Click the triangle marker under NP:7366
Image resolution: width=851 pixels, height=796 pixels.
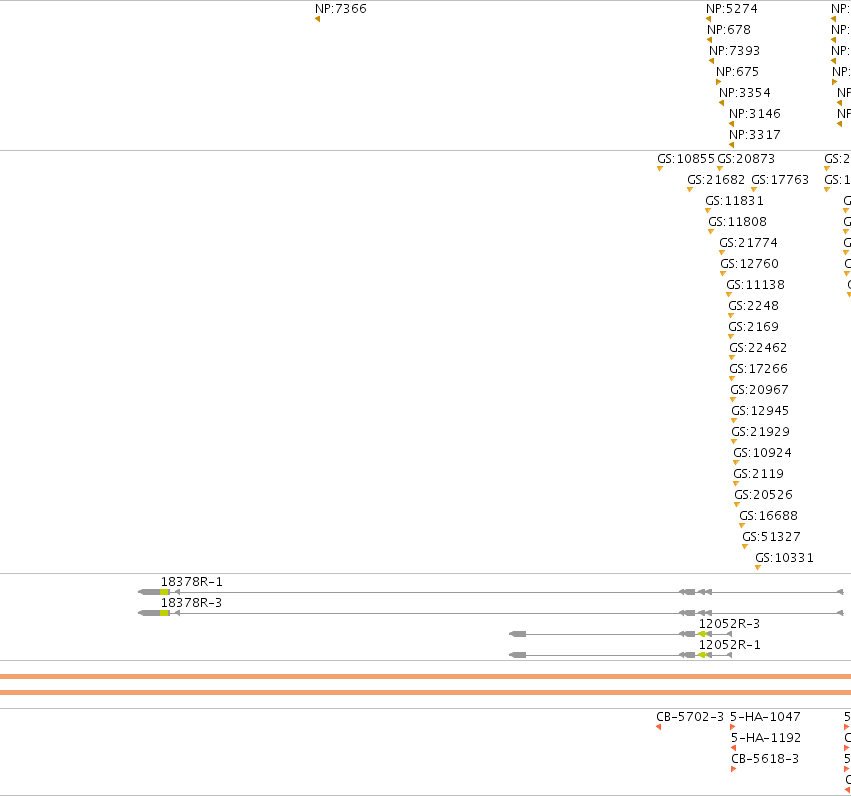coord(317,20)
